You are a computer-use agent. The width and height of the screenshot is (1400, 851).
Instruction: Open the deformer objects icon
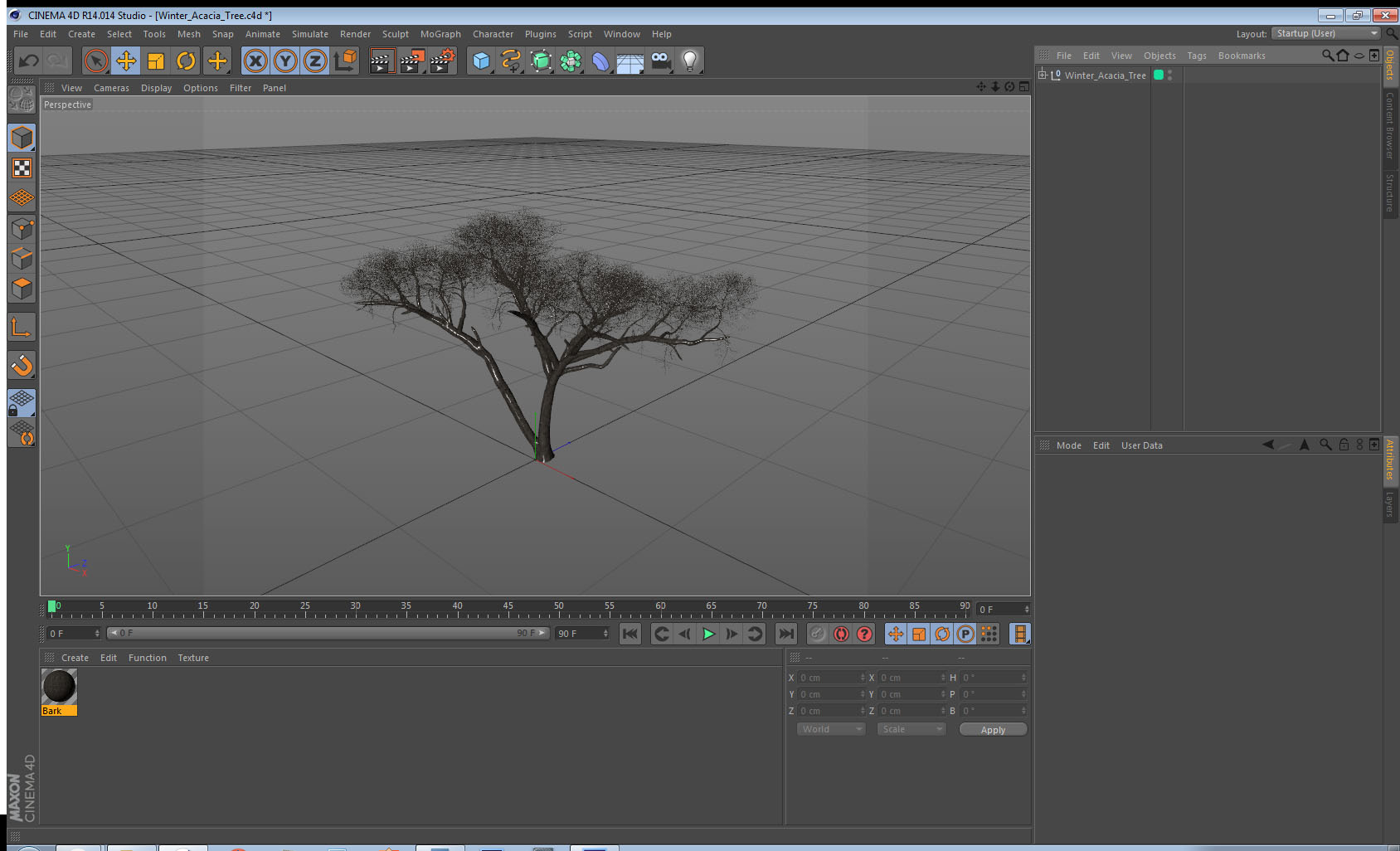tap(600, 61)
